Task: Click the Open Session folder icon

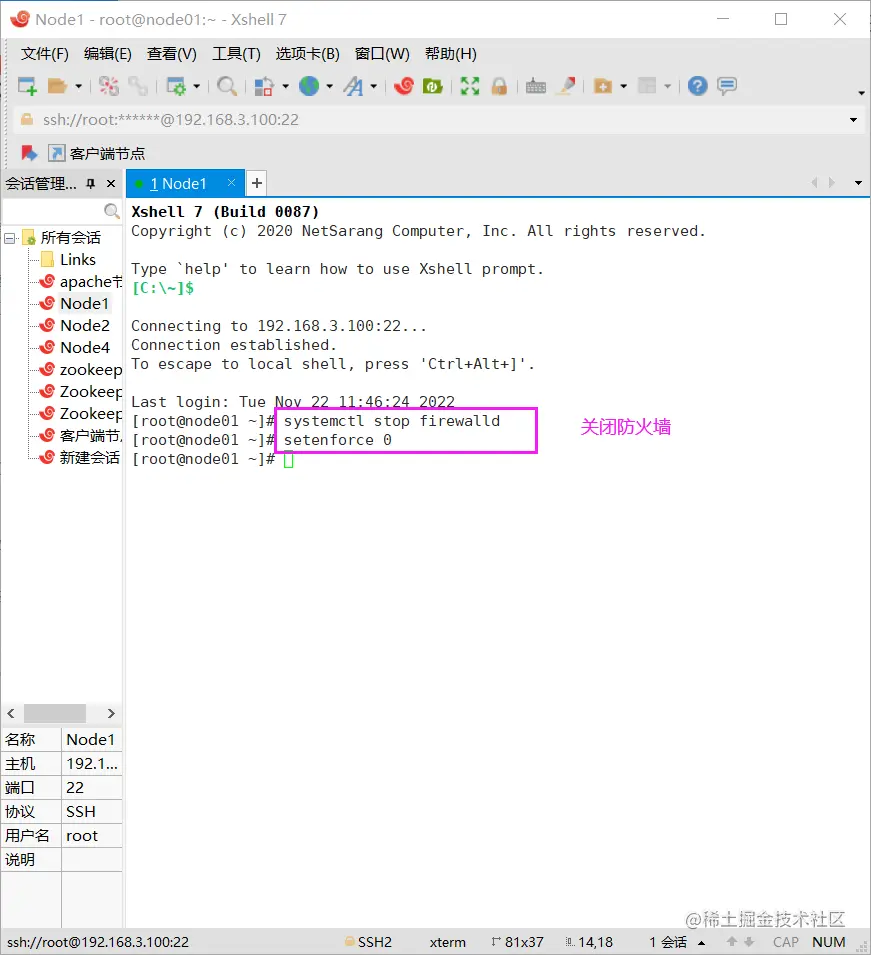Action: [x=57, y=86]
